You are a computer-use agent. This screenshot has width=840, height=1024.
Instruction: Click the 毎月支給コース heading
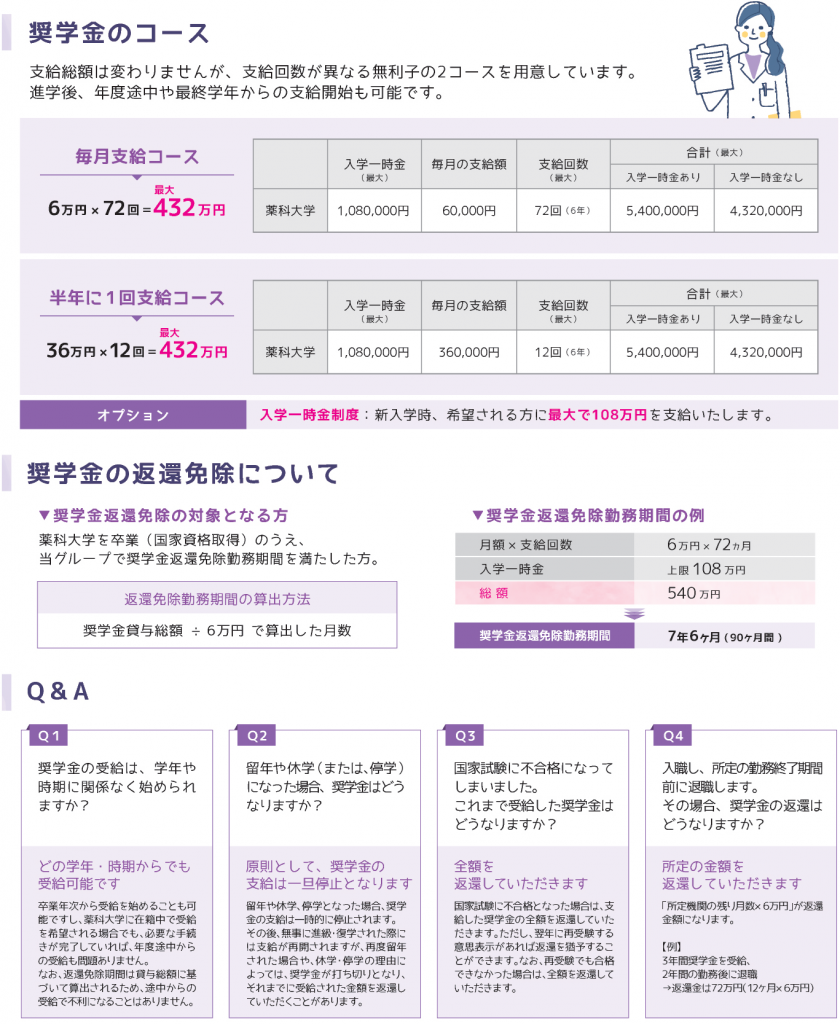137,157
